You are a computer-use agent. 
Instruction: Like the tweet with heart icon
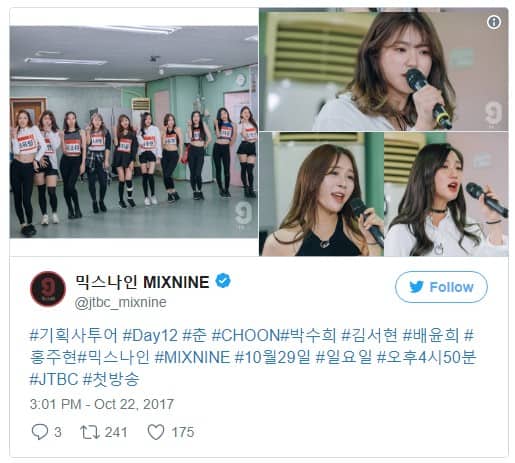156,432
